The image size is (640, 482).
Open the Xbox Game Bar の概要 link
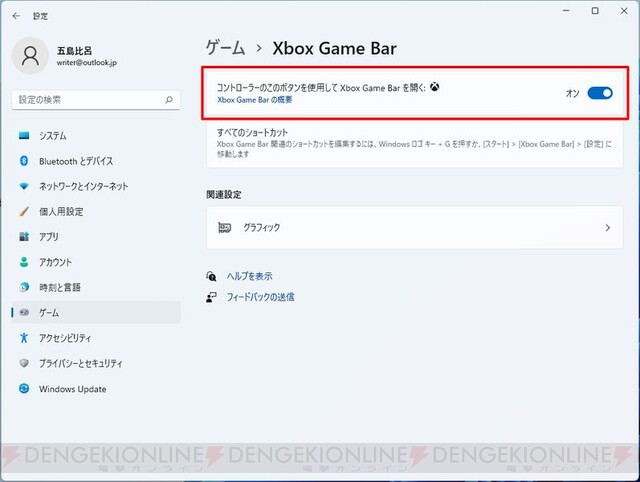[x=255, y=100]
